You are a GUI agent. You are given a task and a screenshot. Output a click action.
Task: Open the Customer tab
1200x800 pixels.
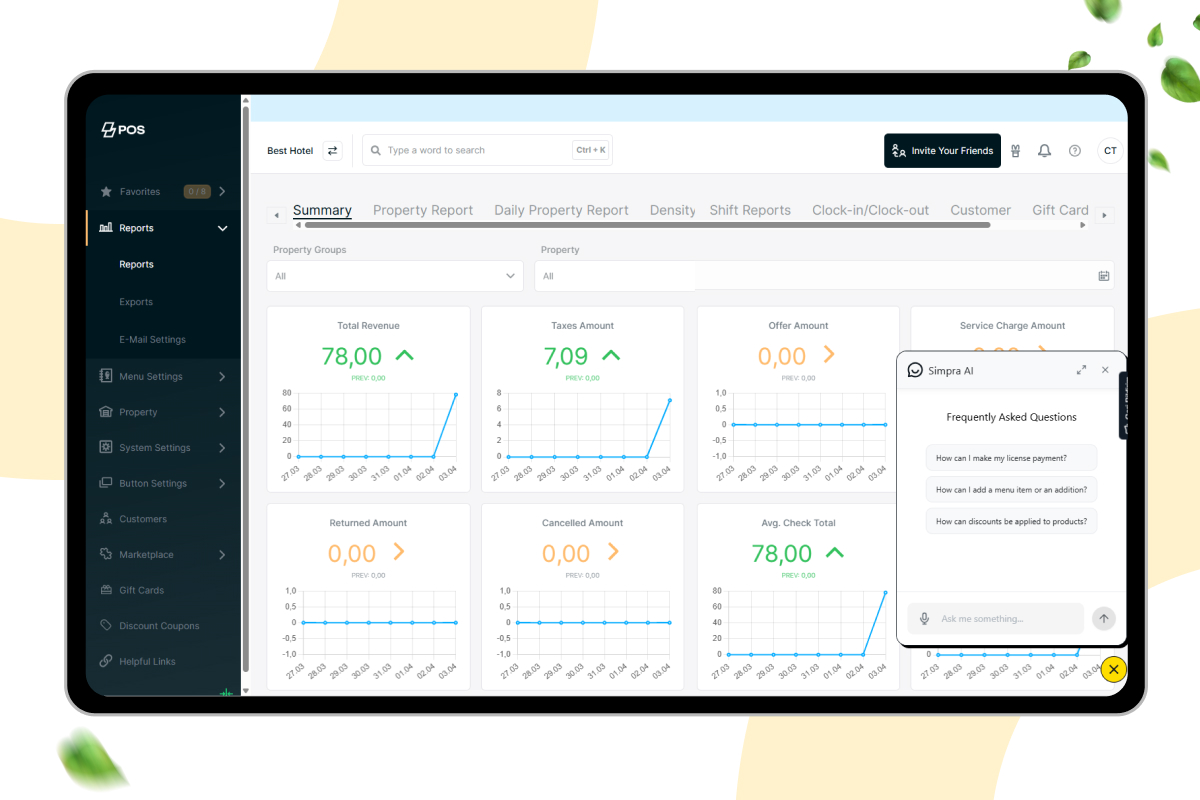click(980, 210)
